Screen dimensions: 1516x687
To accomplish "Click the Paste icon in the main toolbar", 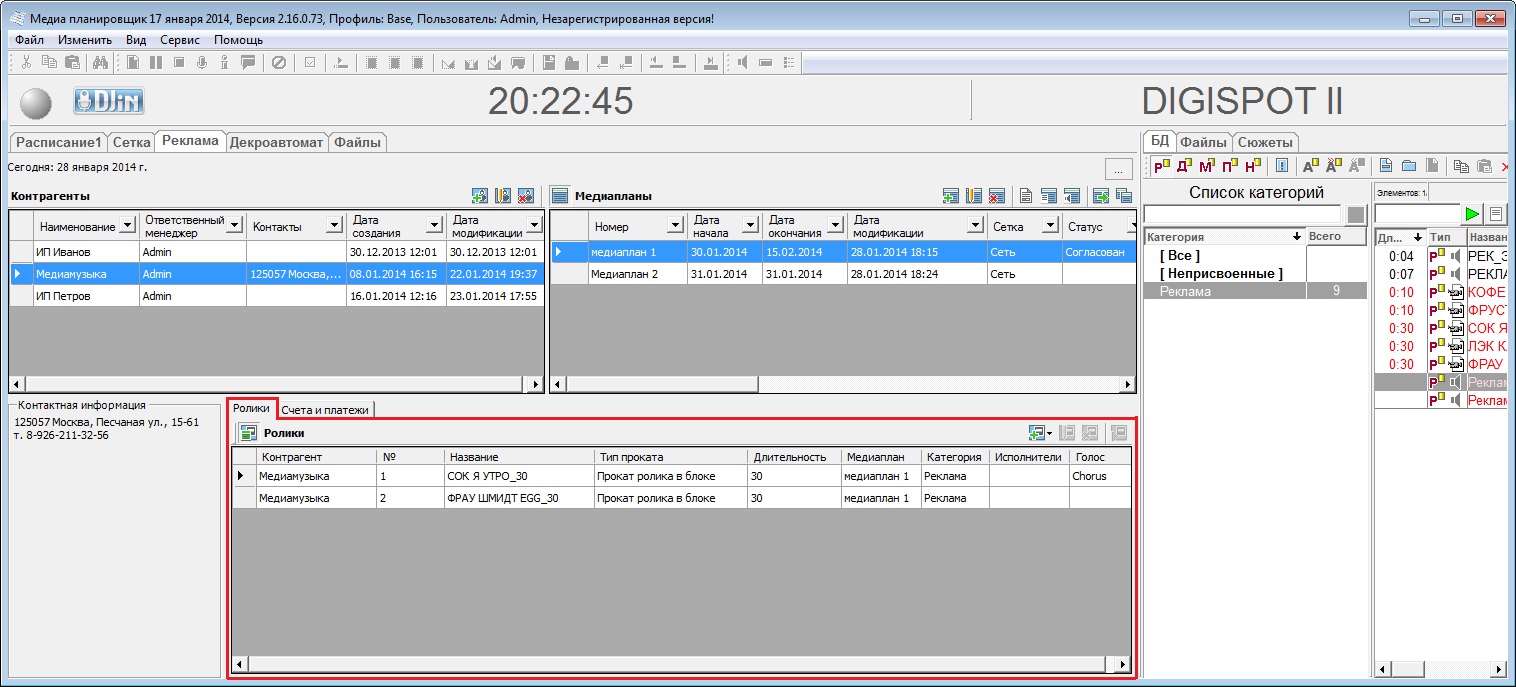I will pos(72,62).
